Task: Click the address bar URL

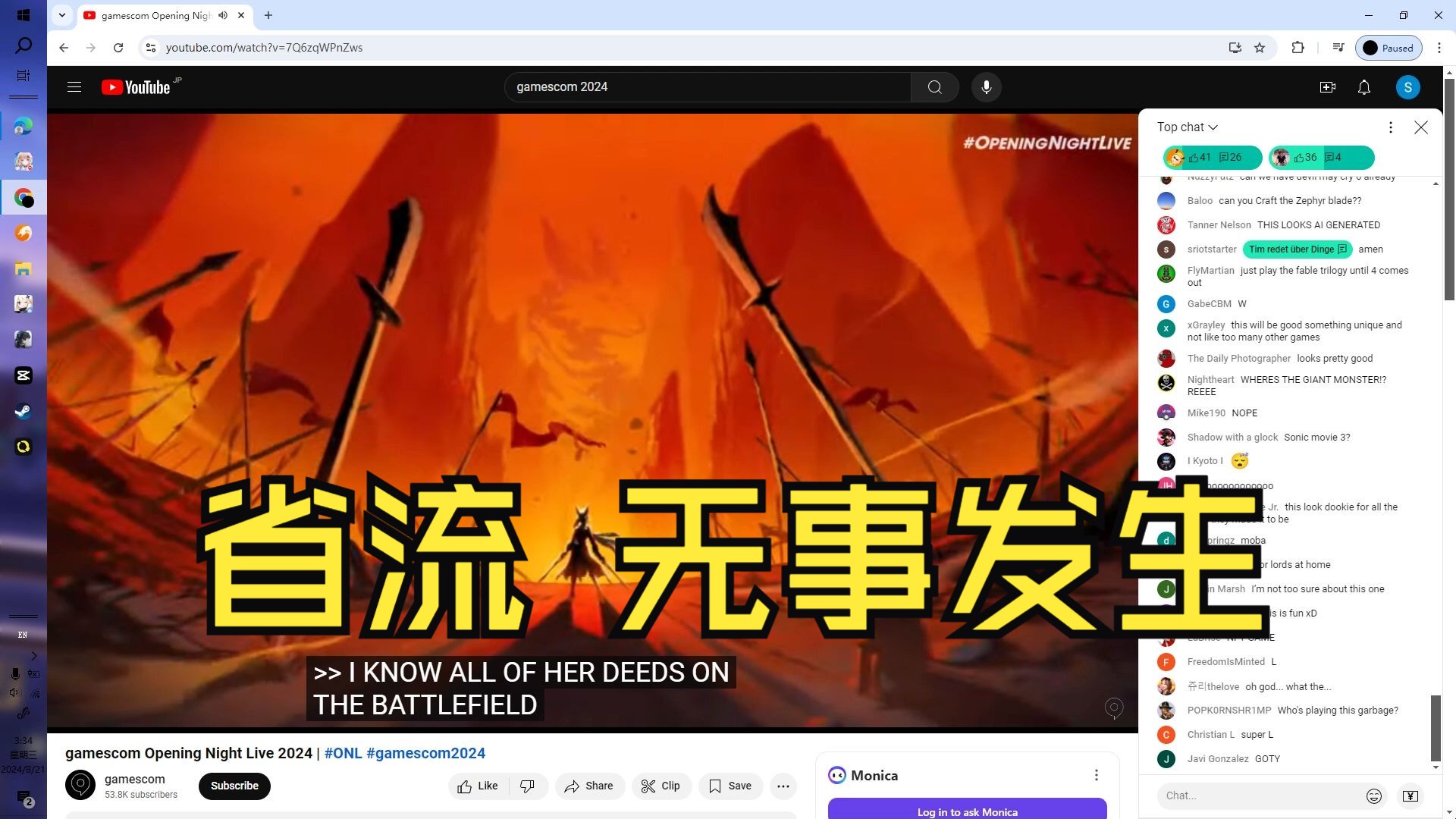Action: coord(264,48)
